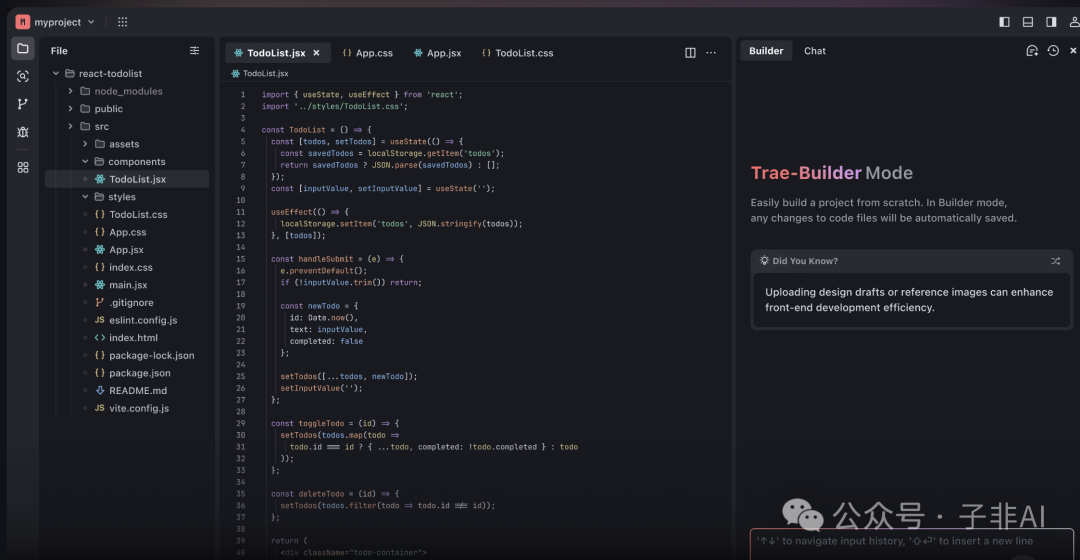Viewport: 1080px width, 560px height.
Task: Toggle bottom panel layout icon
Action: tap(1028, 22)
